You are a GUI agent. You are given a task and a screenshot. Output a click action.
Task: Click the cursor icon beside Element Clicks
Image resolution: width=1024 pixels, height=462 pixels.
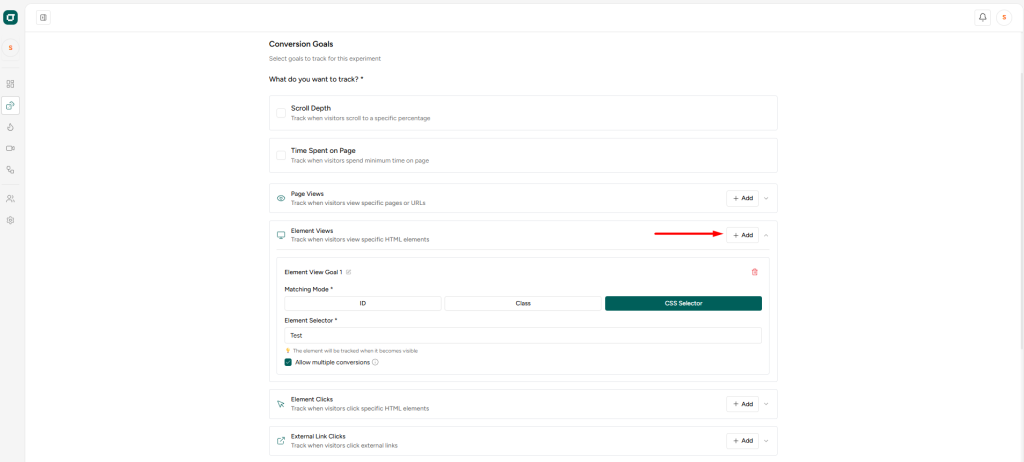tap(281, 404)
